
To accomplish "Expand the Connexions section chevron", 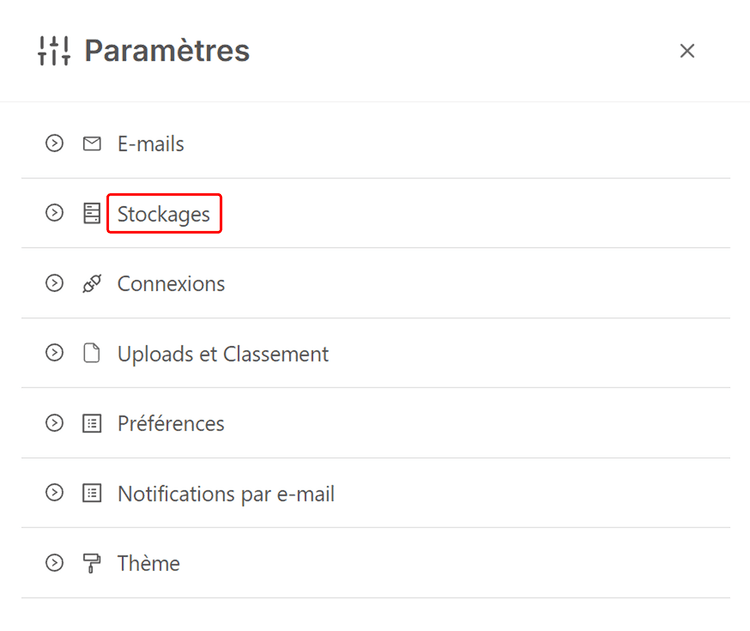I will click(x=54, y=284).
